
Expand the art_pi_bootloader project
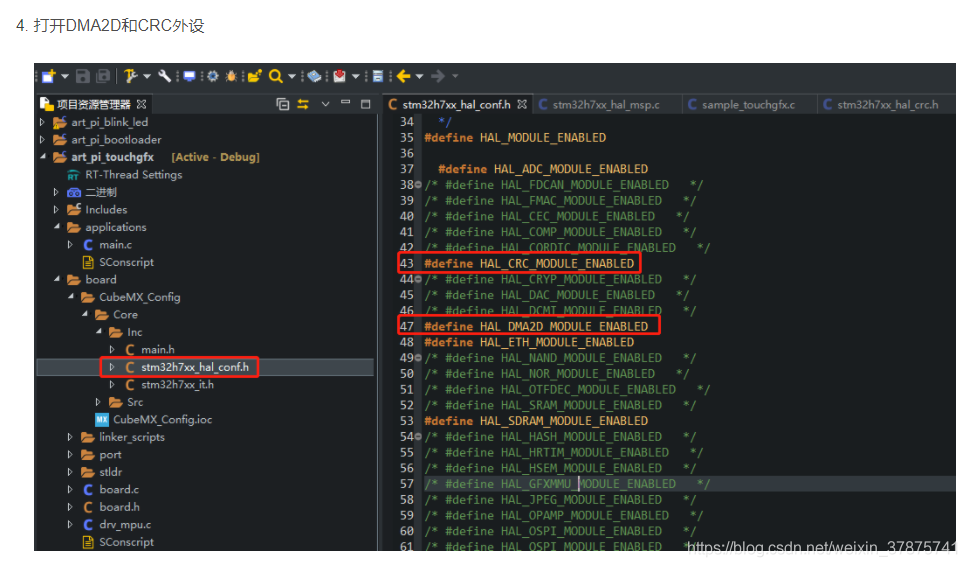click(x=43, y=139)
